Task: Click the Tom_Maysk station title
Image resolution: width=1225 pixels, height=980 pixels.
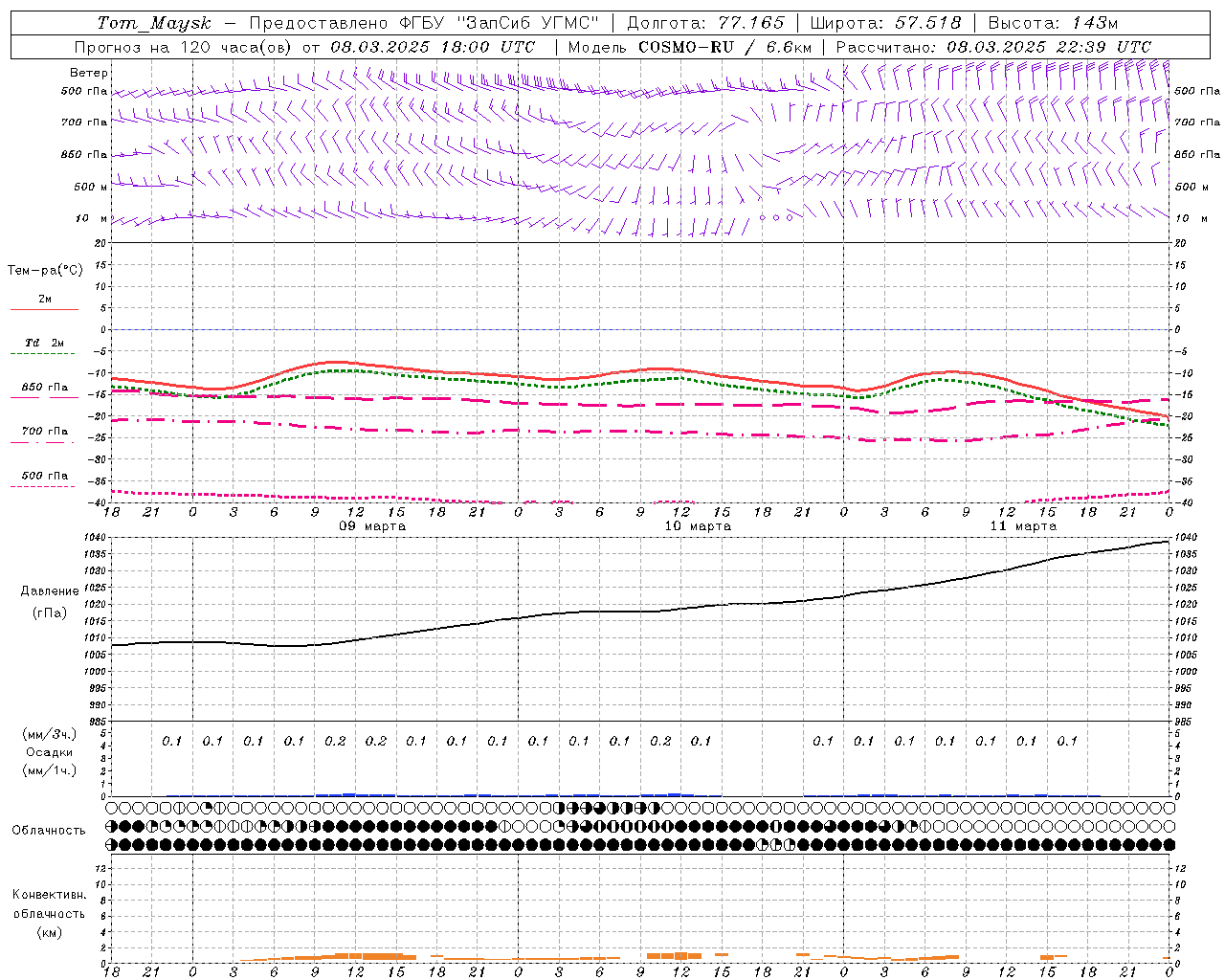Action: pos(154,23)
